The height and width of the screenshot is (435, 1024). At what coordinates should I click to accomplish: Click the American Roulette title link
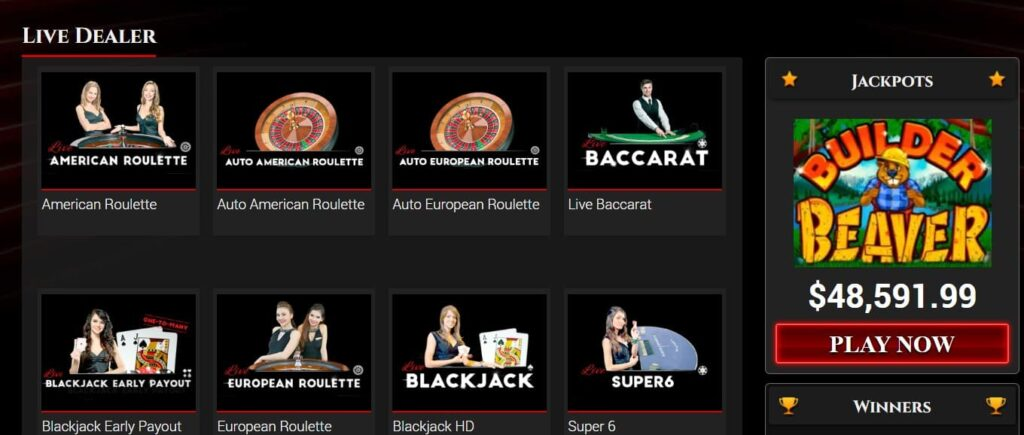coord(99,204)
